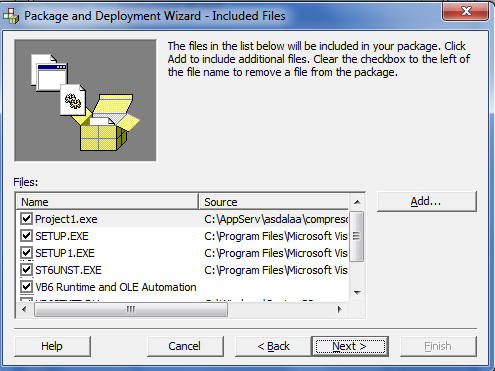Screen dimensions: 495x371
Task: Uncheck the Project1.exe checkbox
Action: point(26,219)
